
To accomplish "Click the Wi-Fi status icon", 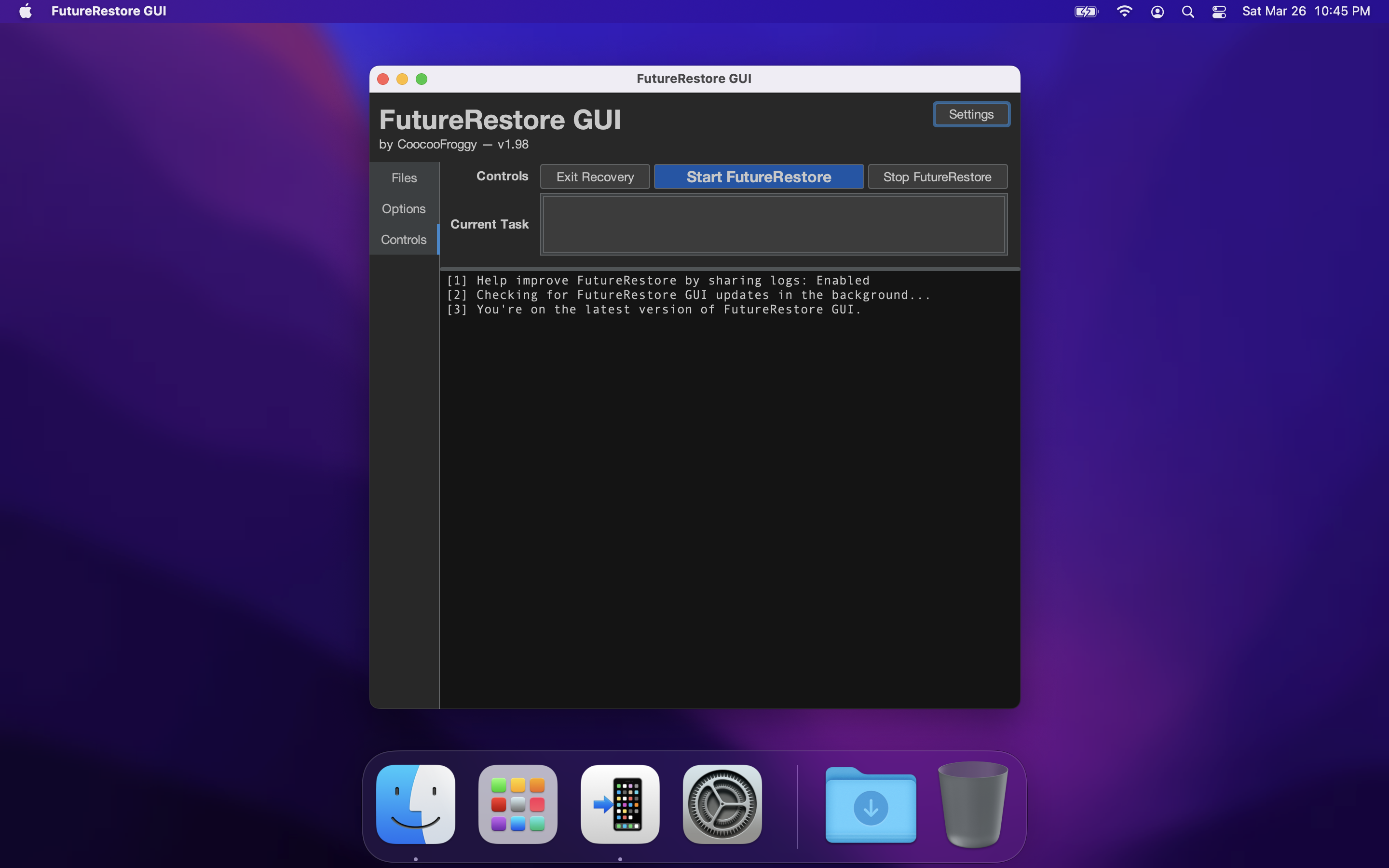I will (x=1124, y=12).
